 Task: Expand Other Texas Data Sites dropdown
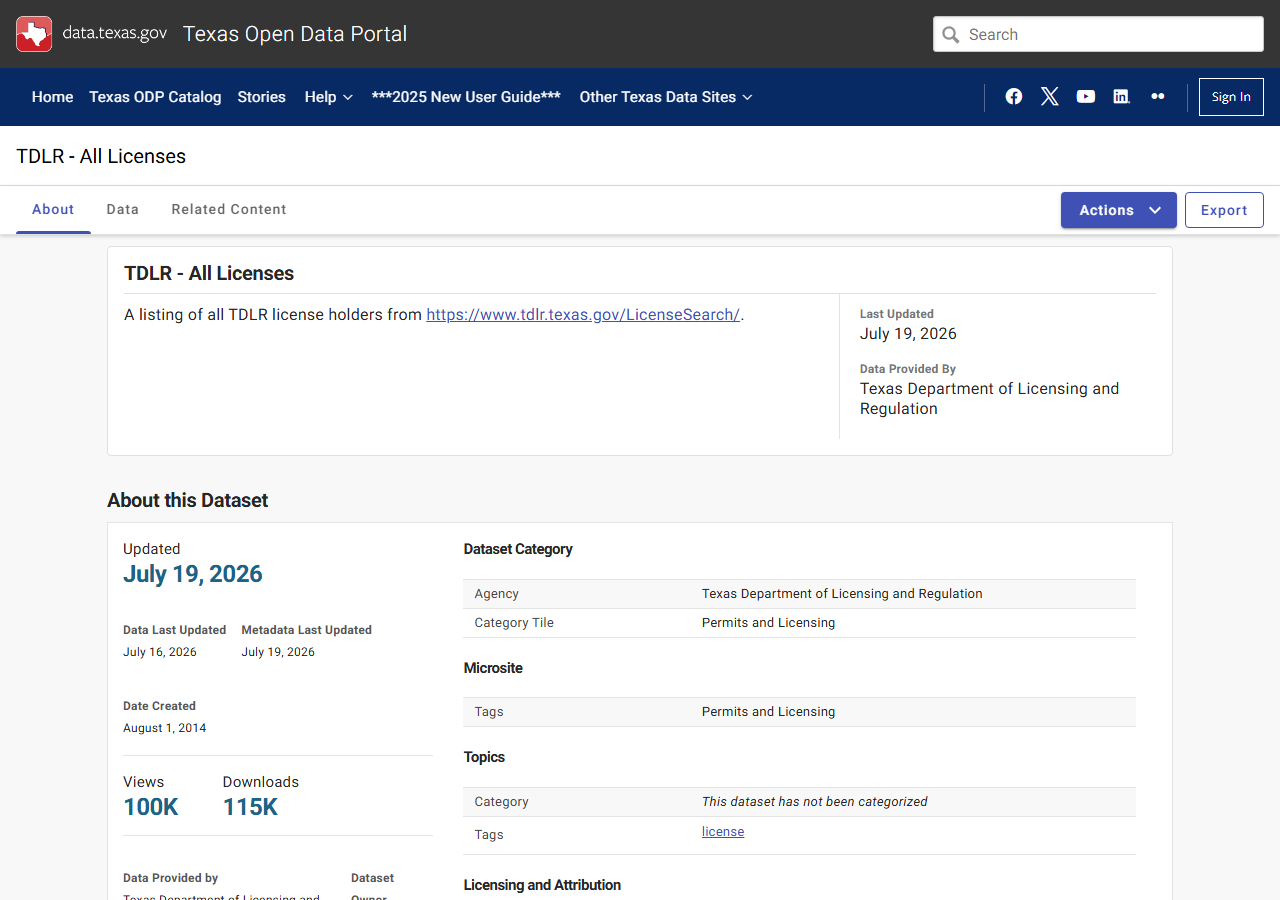[666, 97]
